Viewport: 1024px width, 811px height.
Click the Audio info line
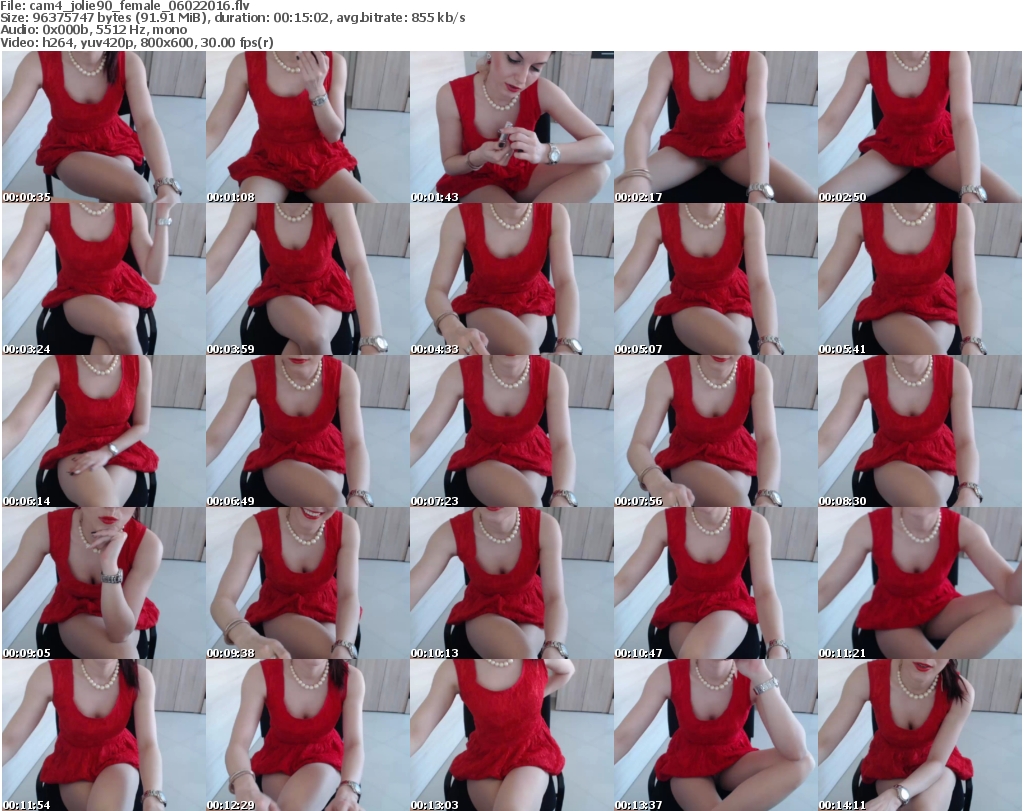[x=93, y=30]
